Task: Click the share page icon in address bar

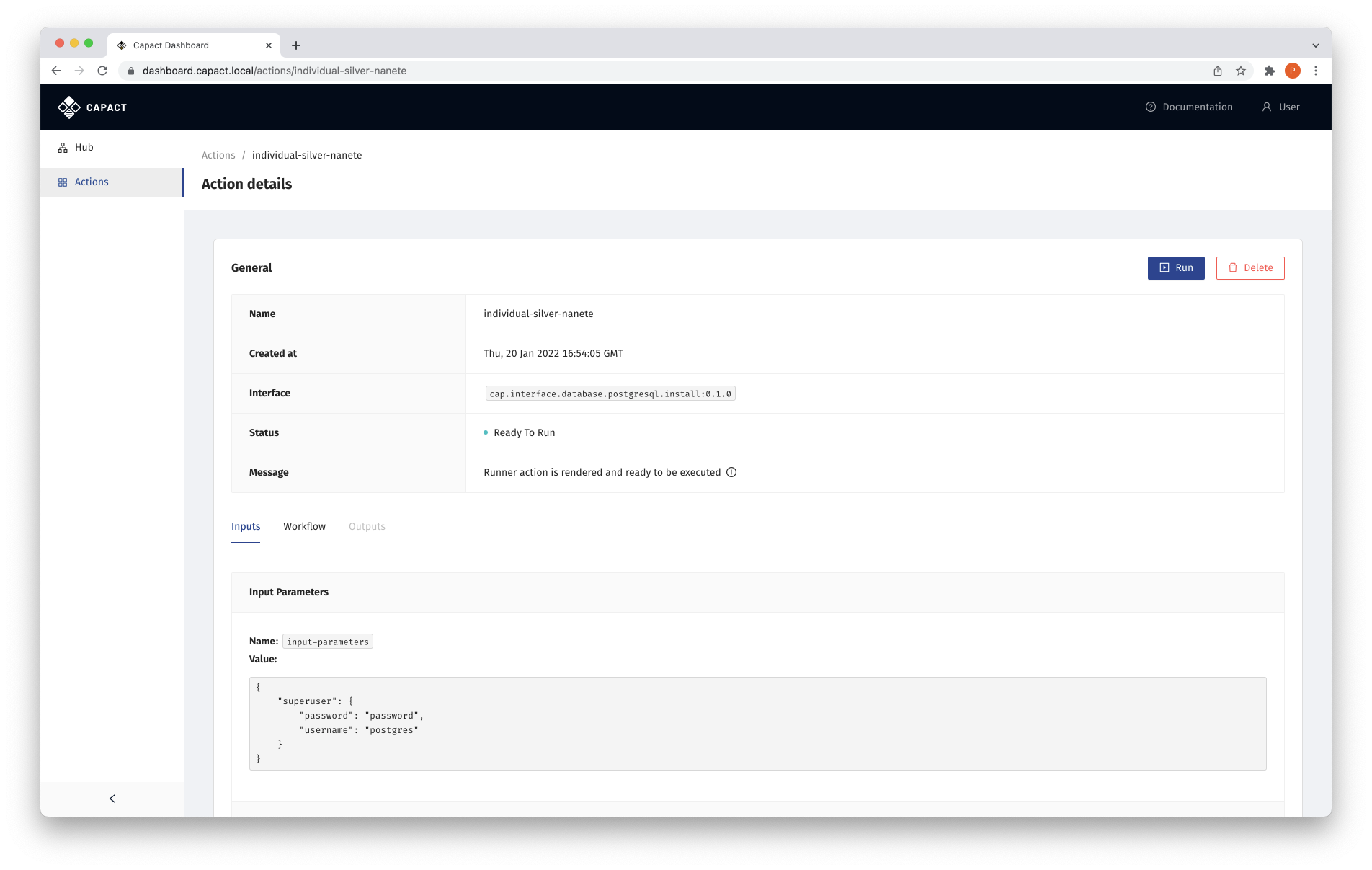Action: click(x=1218, y=71)
